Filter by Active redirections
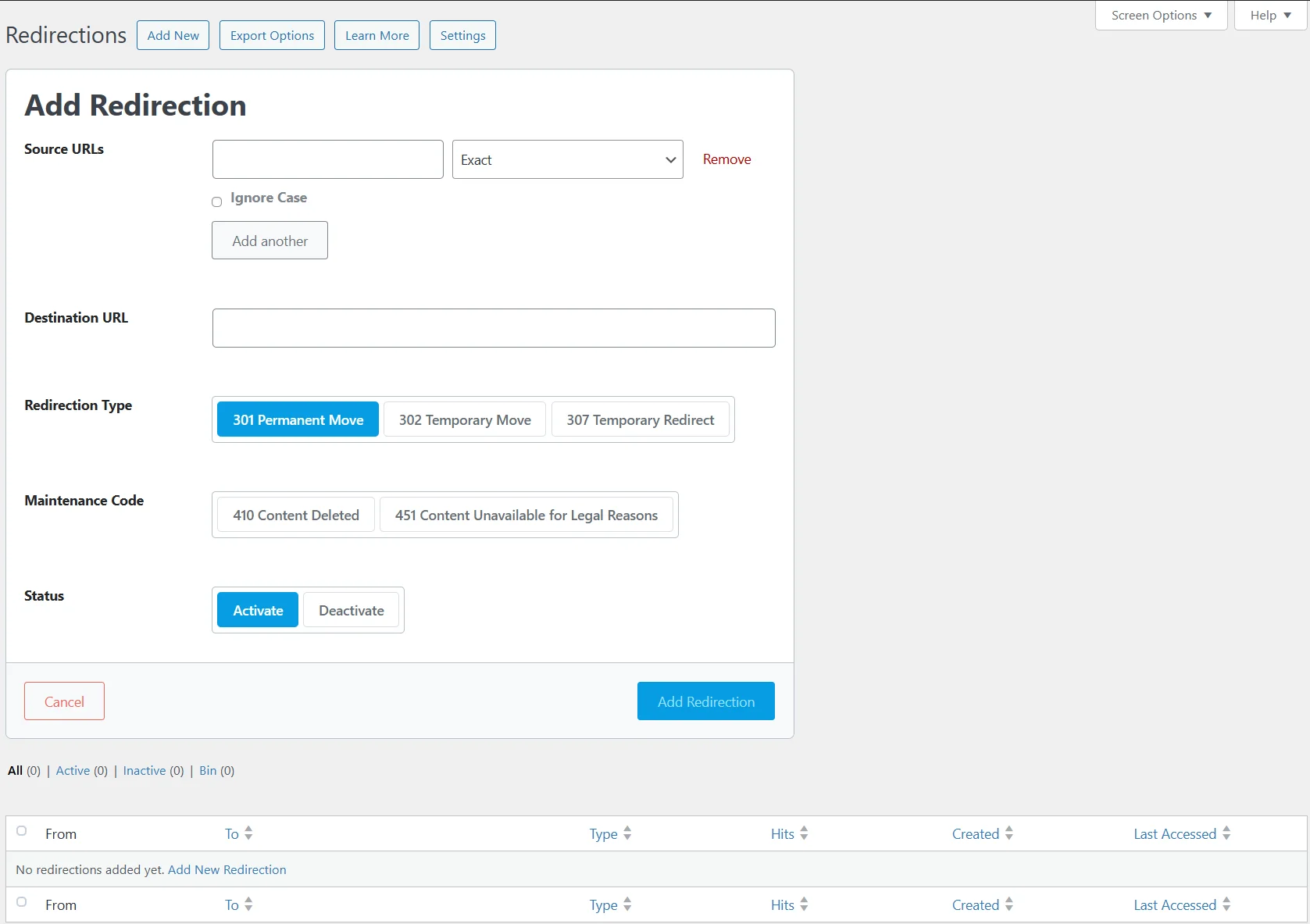 coord(73,770)
